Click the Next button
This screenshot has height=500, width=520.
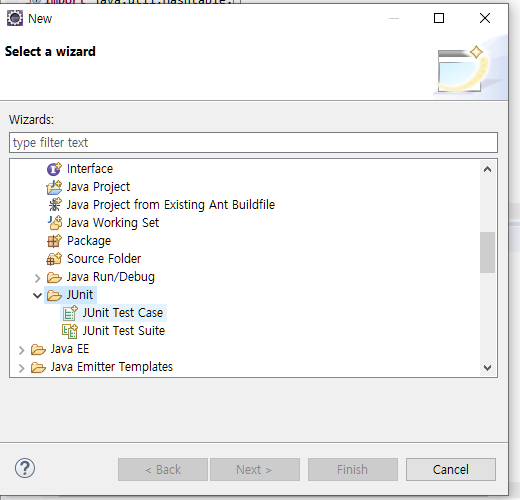[x=255, y=469]
